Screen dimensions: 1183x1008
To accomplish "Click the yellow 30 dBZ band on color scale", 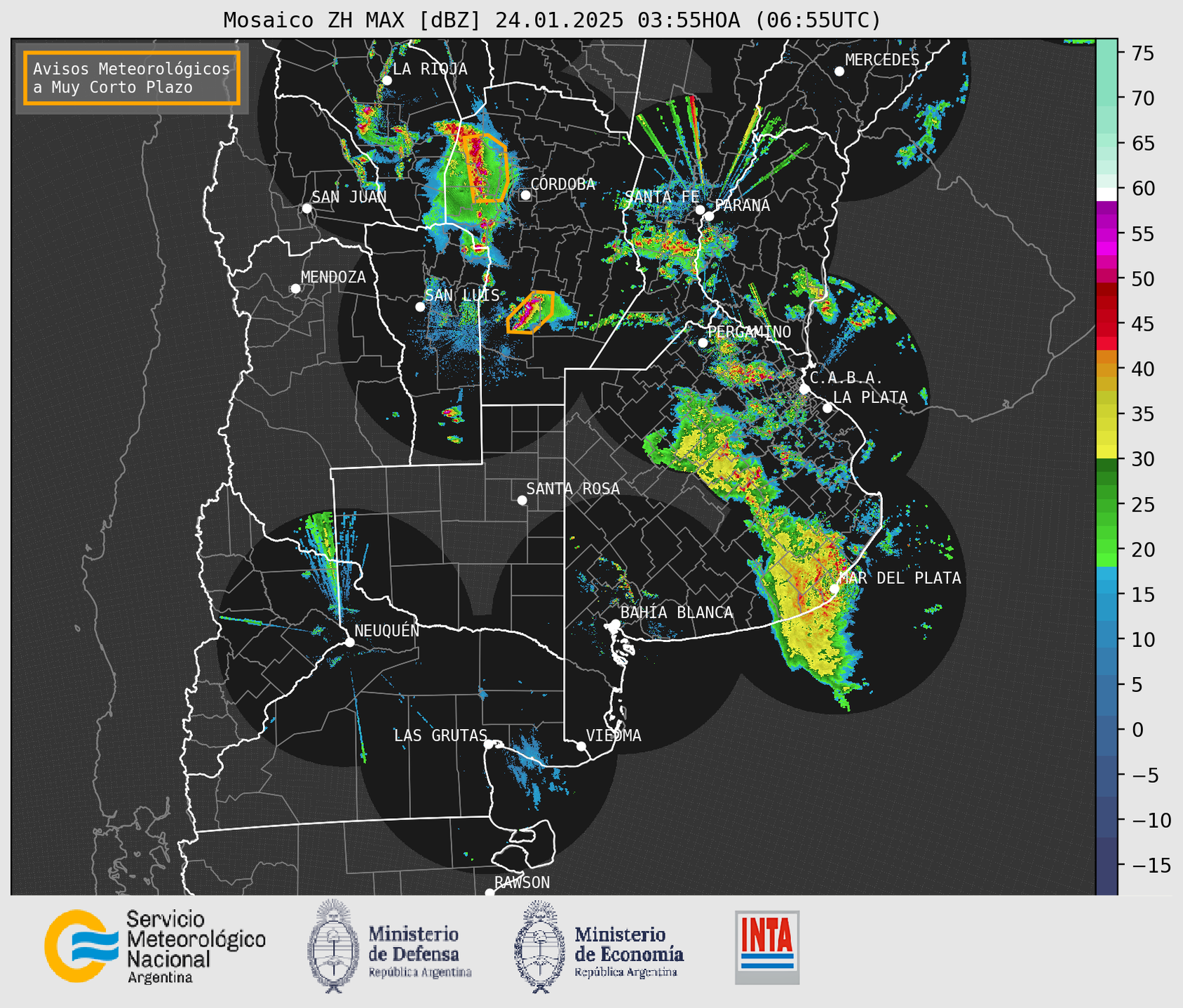I will pos(1107,452).
